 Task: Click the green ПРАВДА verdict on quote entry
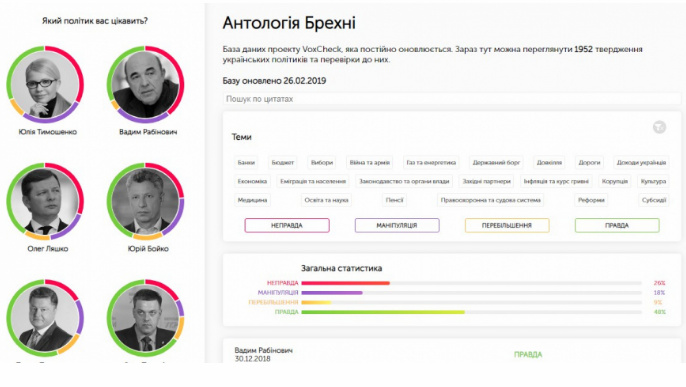pyautogui.click(x=528, y=355)
